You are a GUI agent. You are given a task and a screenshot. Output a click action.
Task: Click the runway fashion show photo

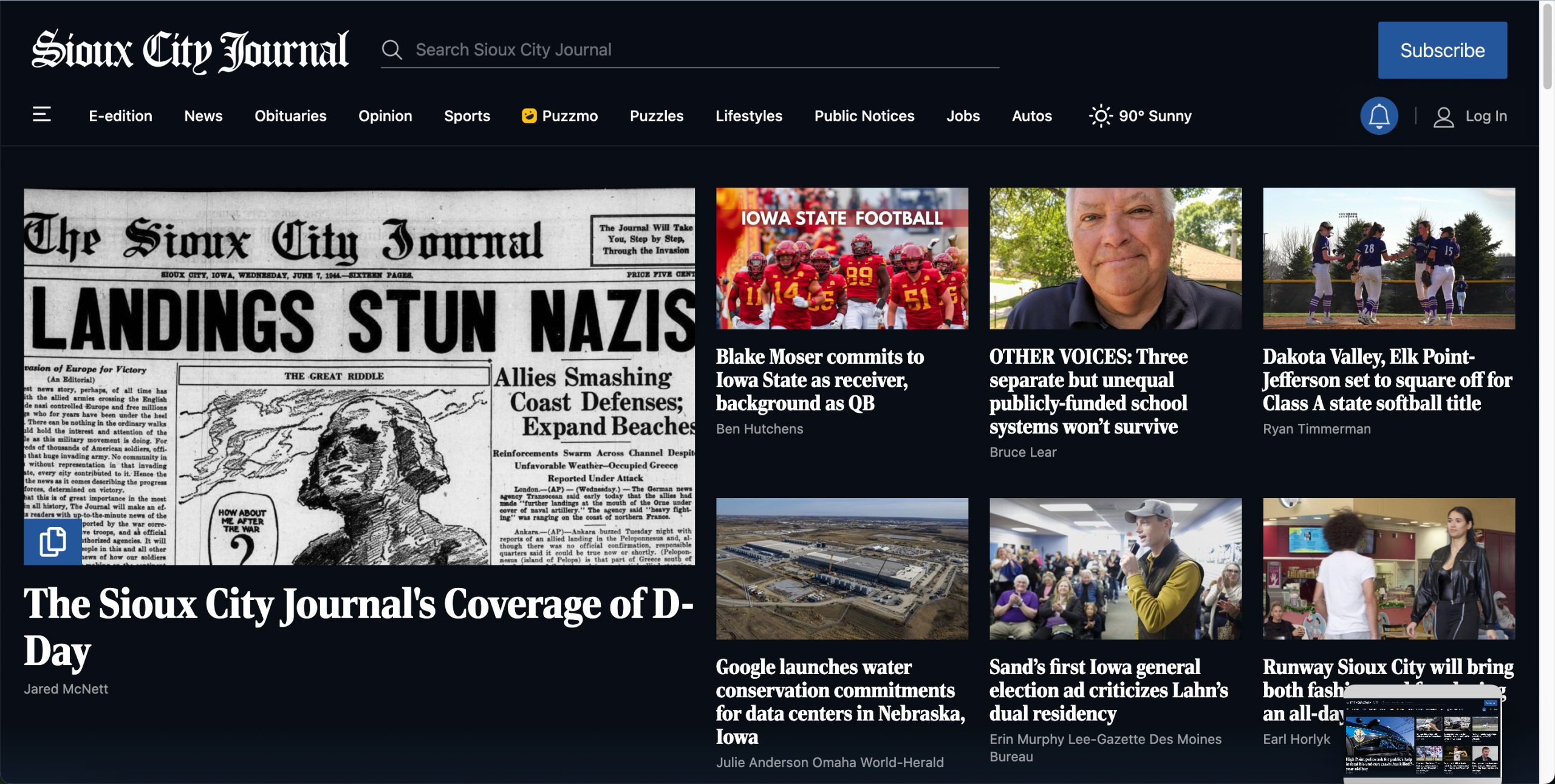(x=1389, y=568)
